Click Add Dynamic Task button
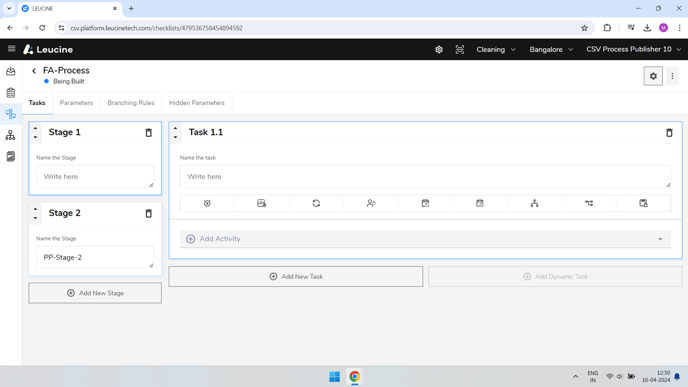Image resolution: width=688 pixels, height=387 pixels. 555,276
